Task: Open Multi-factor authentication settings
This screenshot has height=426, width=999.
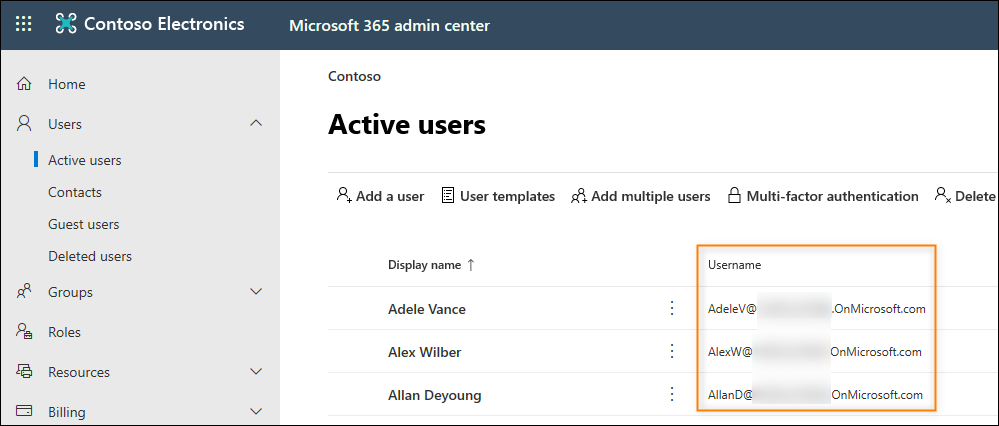Action: click(823, 196)
